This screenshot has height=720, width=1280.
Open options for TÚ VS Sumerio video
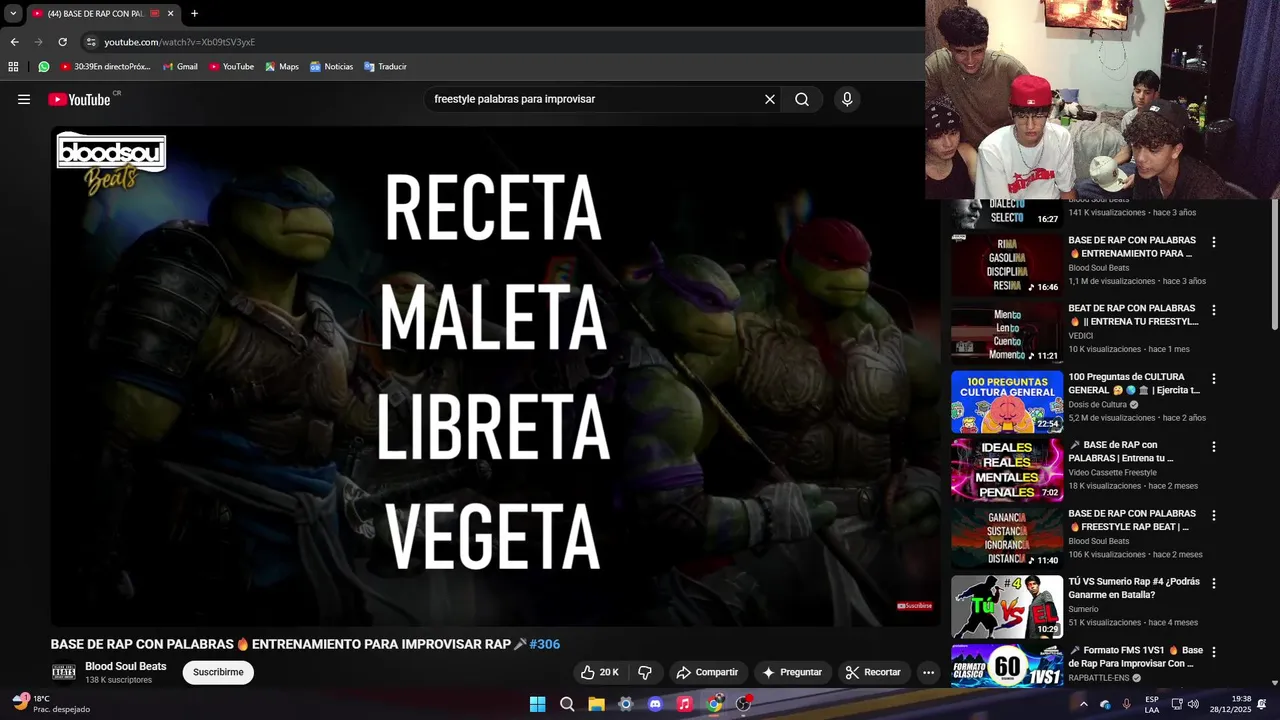coord(1214,583)
